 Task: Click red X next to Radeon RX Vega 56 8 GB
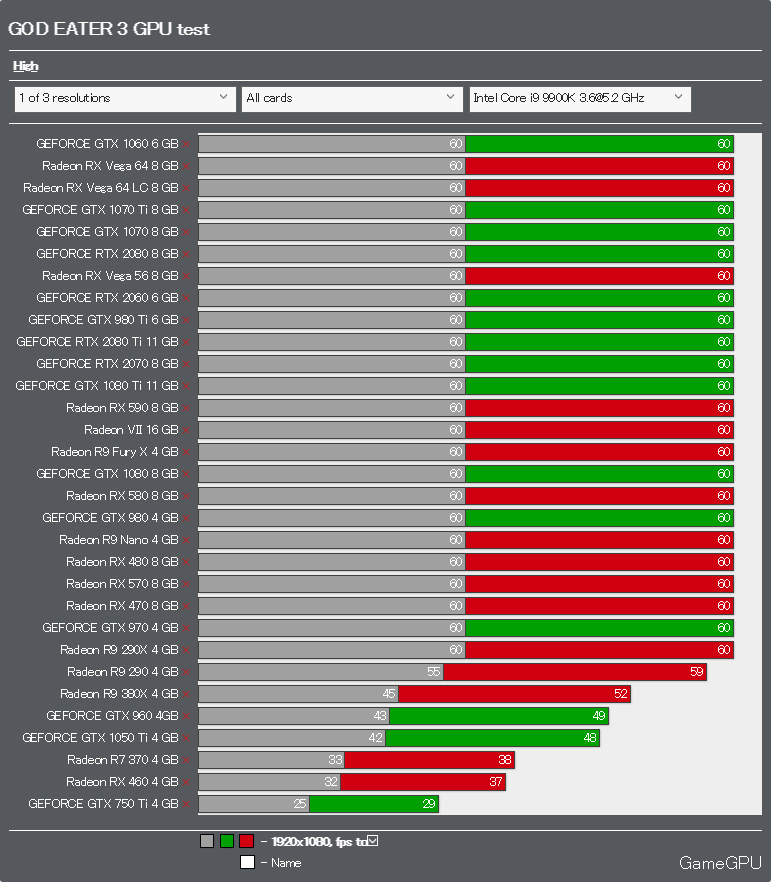tap(186, 276)
